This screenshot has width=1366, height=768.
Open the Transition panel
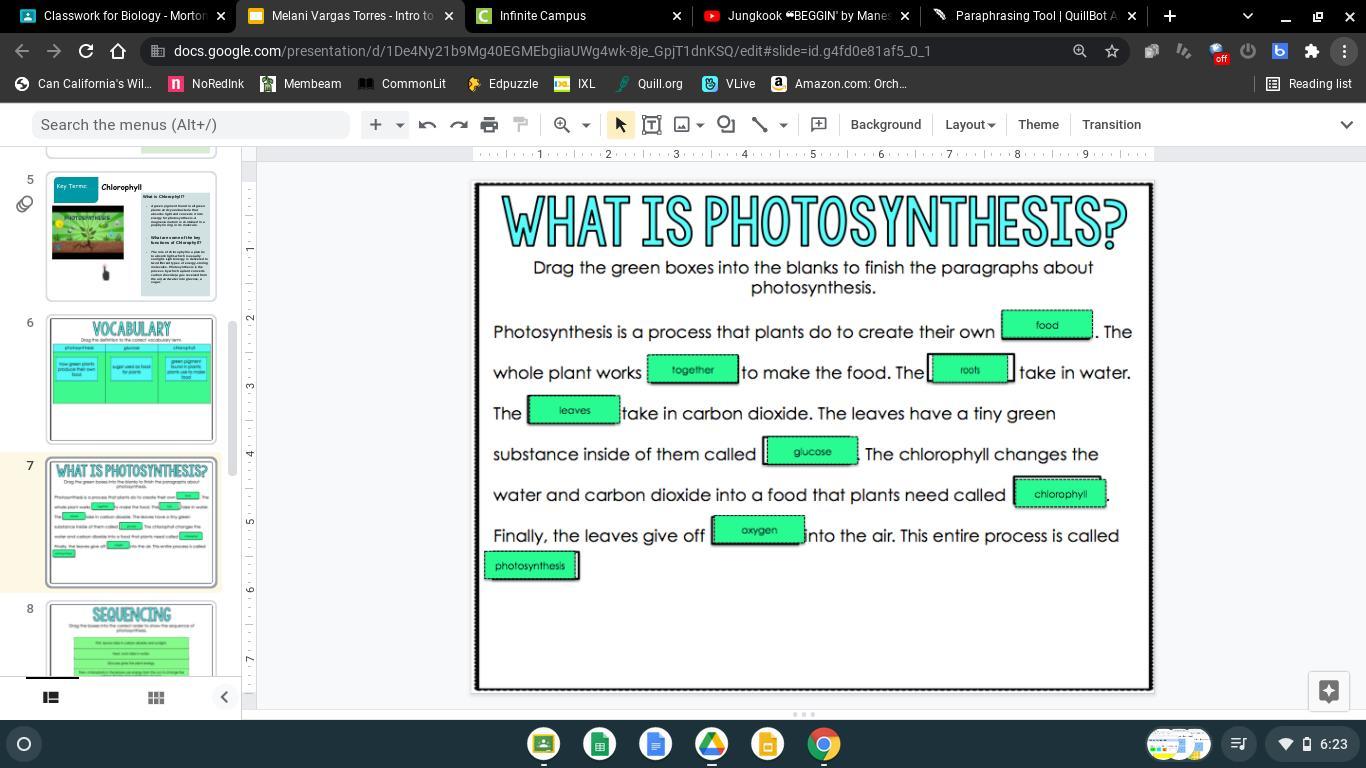pos(1111,125)
